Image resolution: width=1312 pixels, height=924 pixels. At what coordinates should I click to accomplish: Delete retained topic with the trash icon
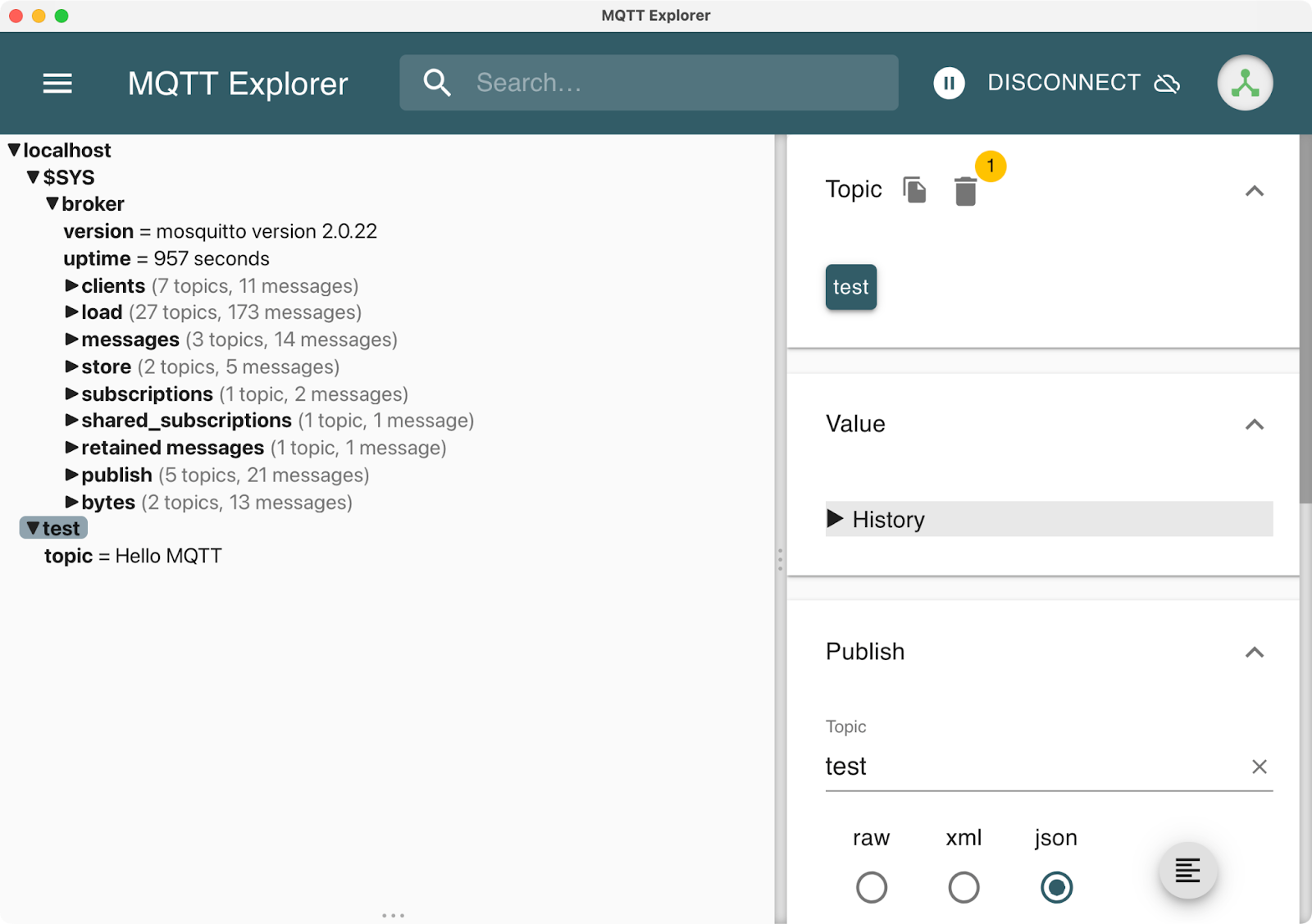966,191
